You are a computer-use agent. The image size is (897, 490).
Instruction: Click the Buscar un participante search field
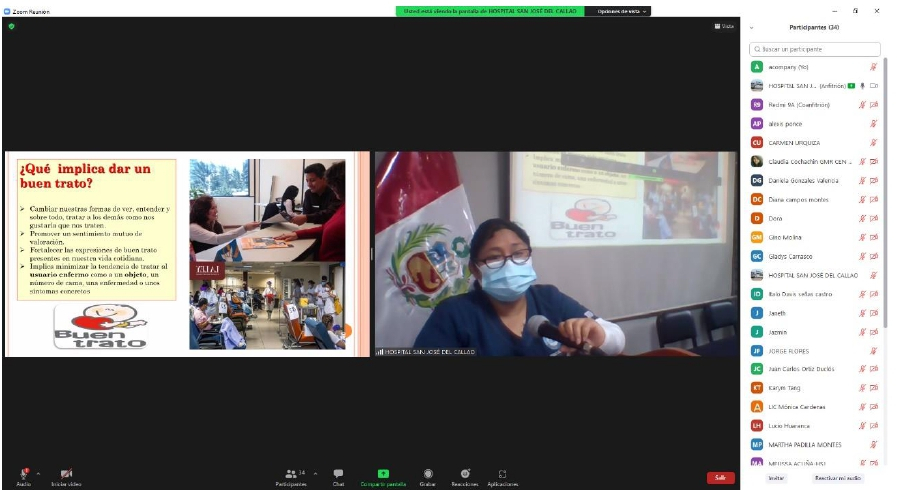coord(815,49)
